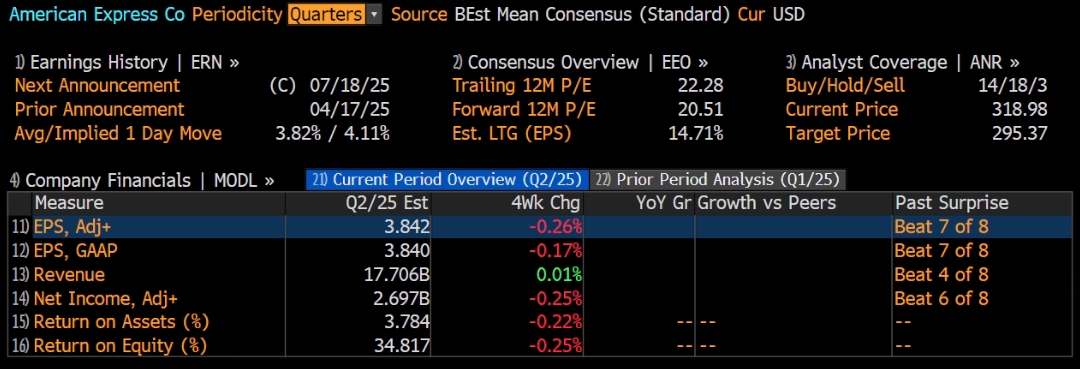
Task: Select the Net Income, Adj+ row
Action: pyautogui.click(x=541, y=298)
